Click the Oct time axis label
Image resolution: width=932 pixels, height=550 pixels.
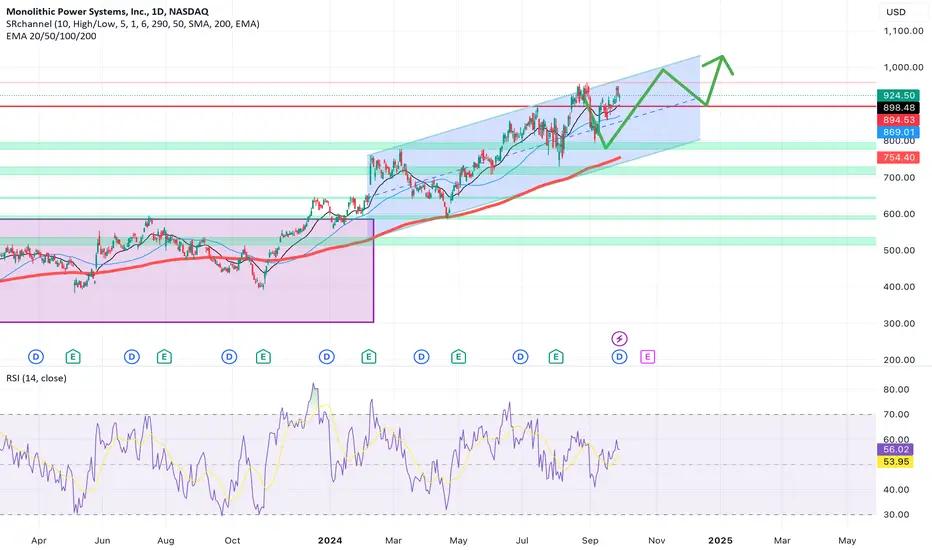coord(232,540)
